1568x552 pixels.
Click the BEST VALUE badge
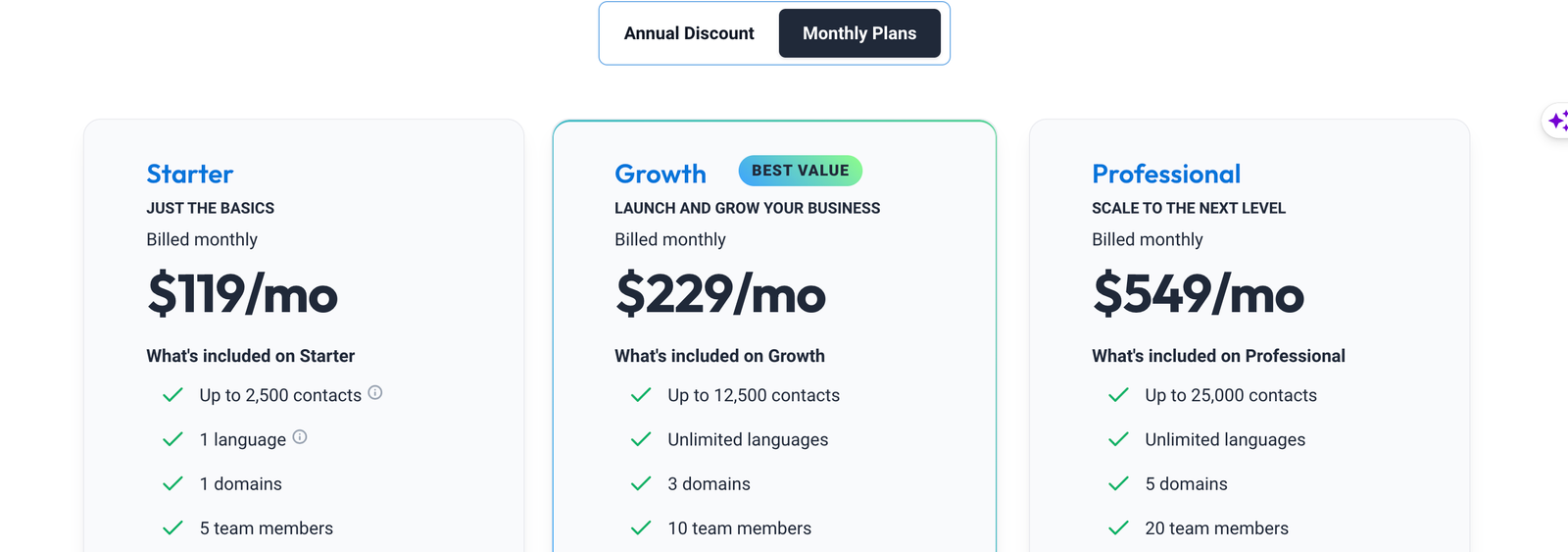(x=801, y=171)
